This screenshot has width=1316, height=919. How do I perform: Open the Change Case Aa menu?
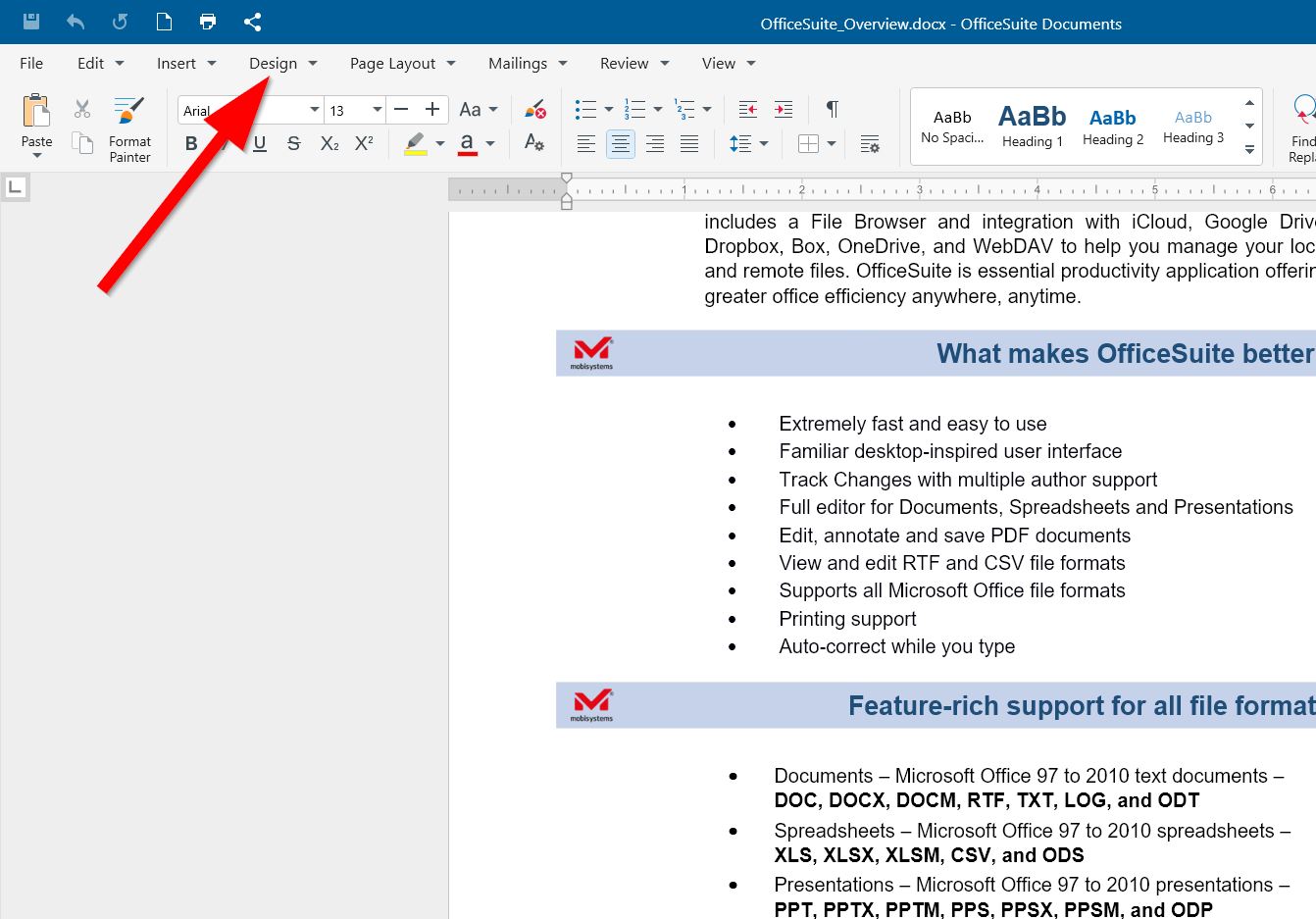coord(479,110)
